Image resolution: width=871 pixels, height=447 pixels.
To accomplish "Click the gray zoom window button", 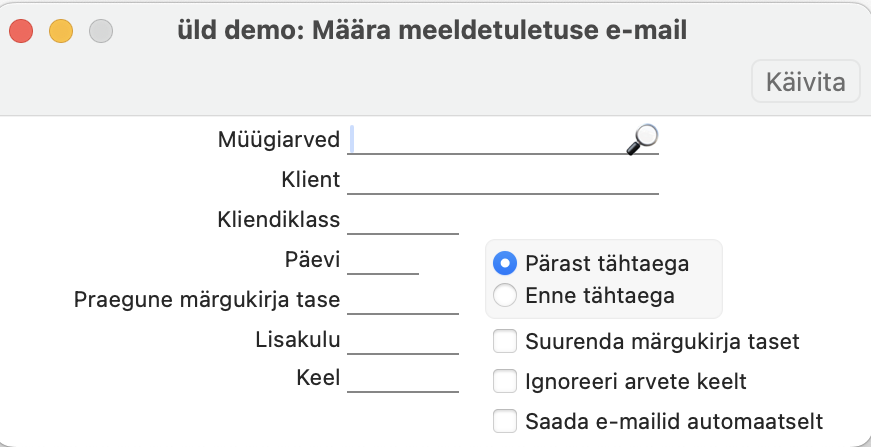I will tap(101, 31).
